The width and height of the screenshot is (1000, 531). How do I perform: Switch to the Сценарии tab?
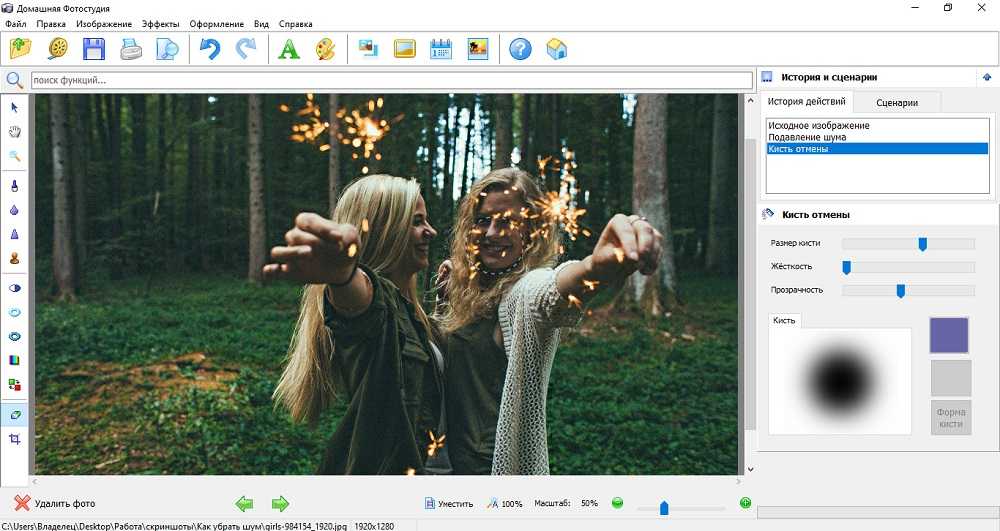pos(897,102)
